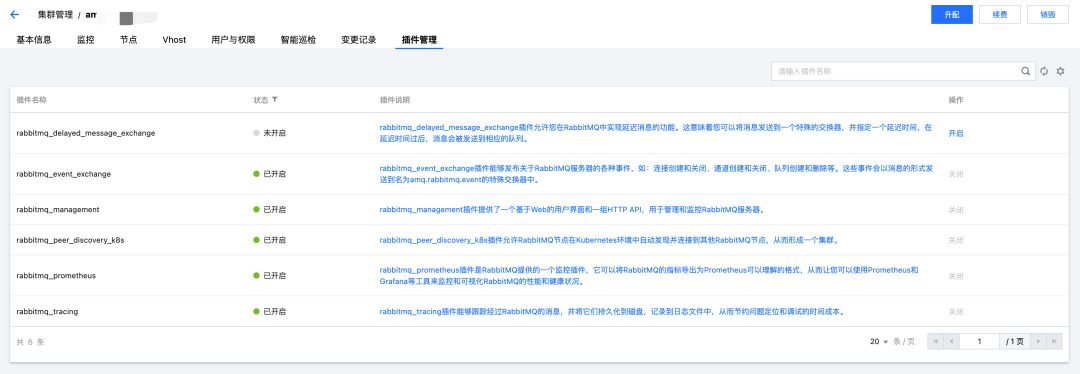This screenshot has width=1080, height=374.
Task: Filter plugins by 状态 funnel icon
Action: pyautogui.click(x=275, y=100)
